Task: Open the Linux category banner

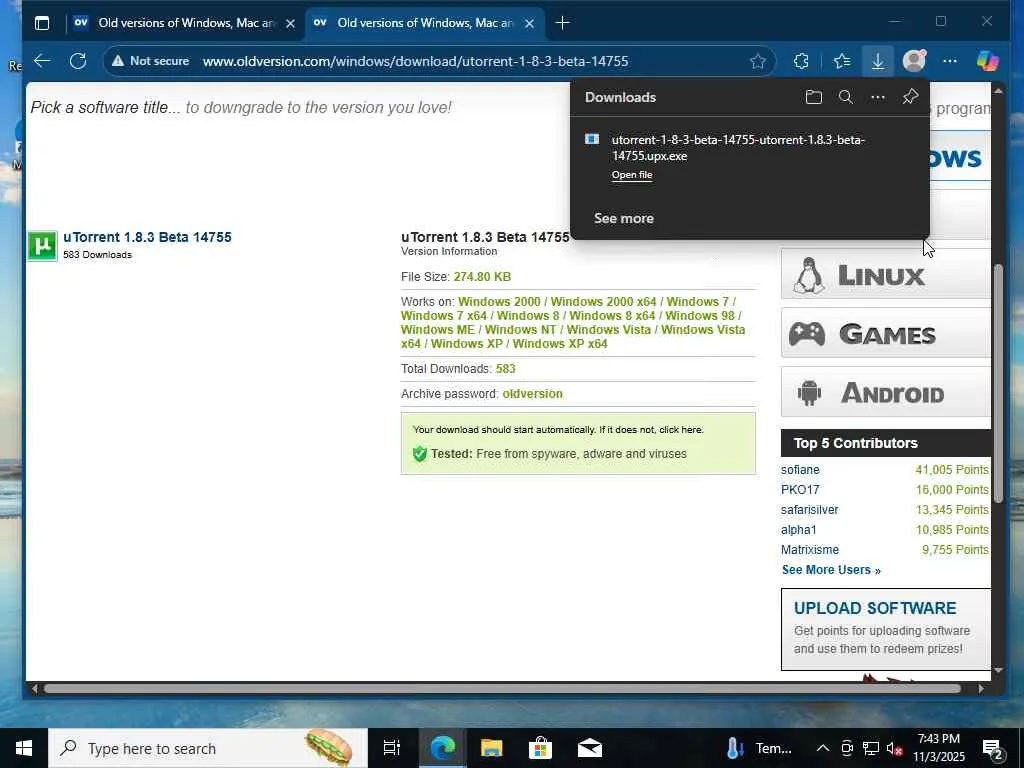Action: click(x=886, y=274)
